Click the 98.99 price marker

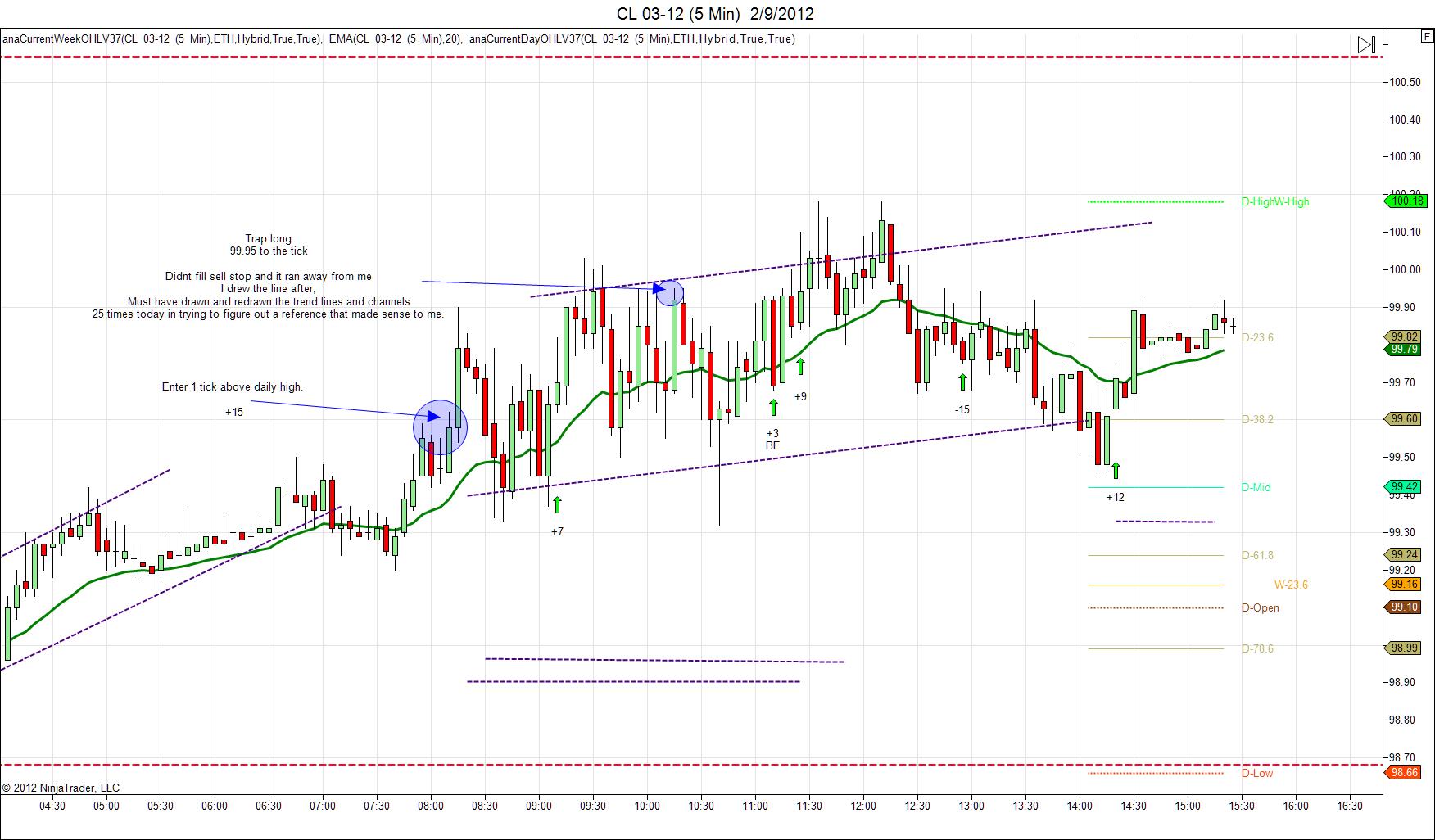pyautogui.click(x=1404, y=648)
